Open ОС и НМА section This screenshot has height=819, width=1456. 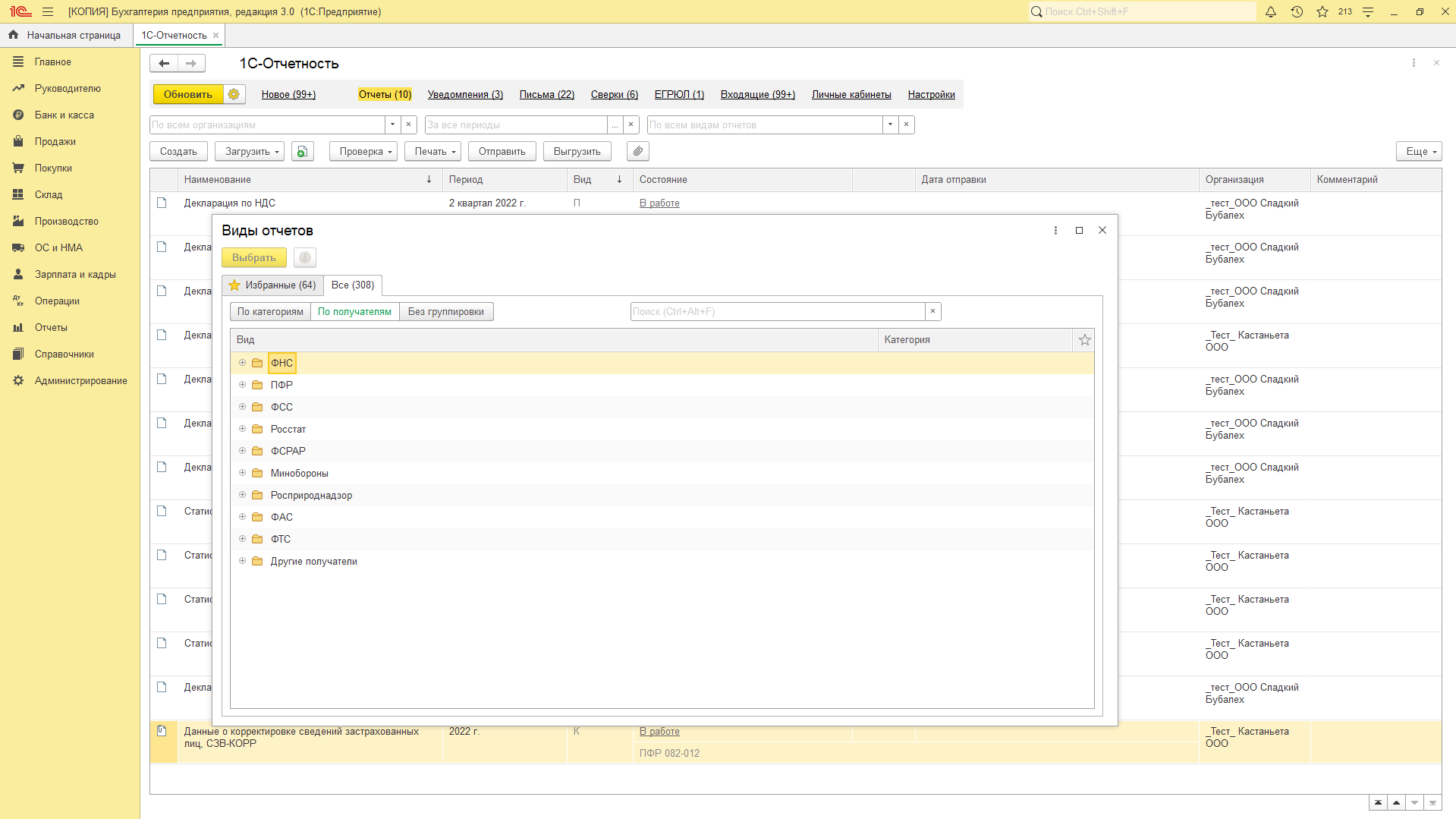(58, 248)
